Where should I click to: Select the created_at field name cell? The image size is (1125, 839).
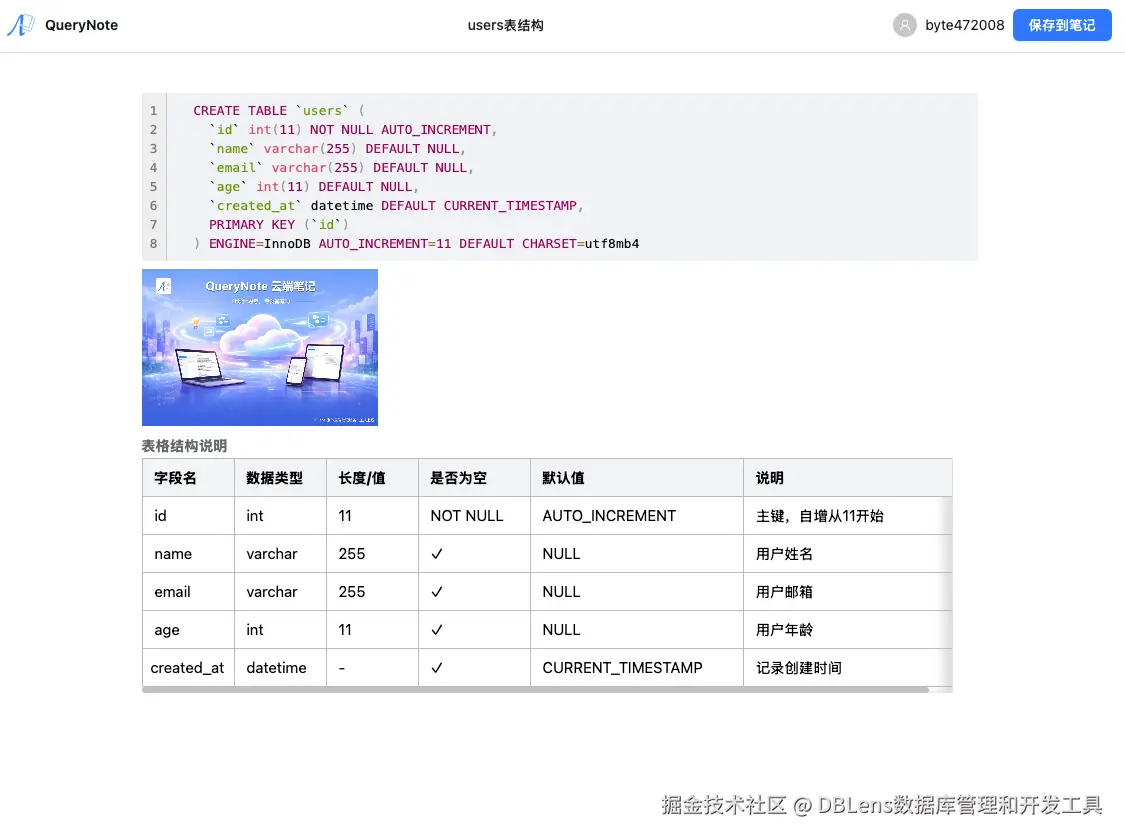[188, 668]
